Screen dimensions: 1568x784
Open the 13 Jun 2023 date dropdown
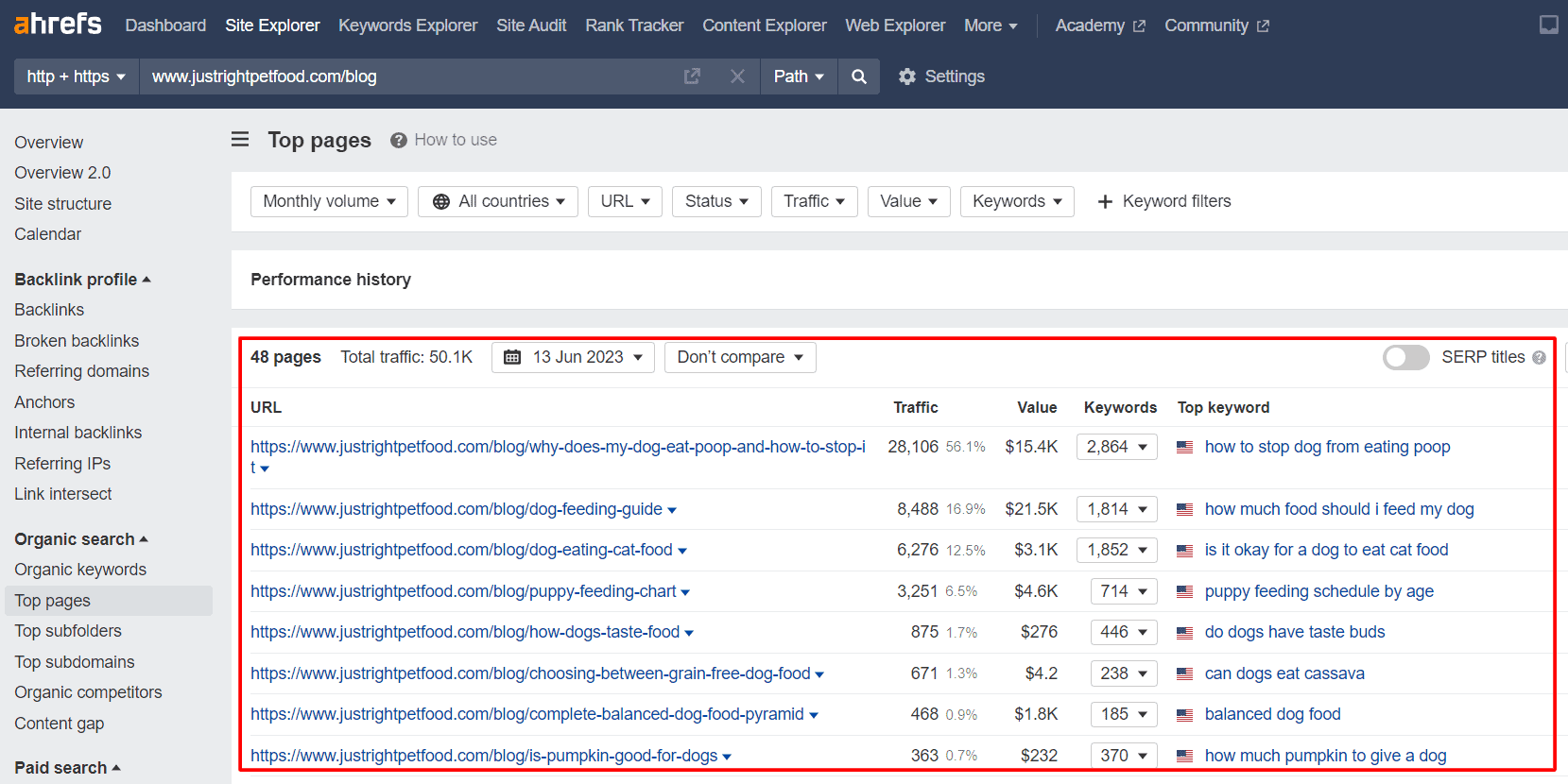[573, 357]
